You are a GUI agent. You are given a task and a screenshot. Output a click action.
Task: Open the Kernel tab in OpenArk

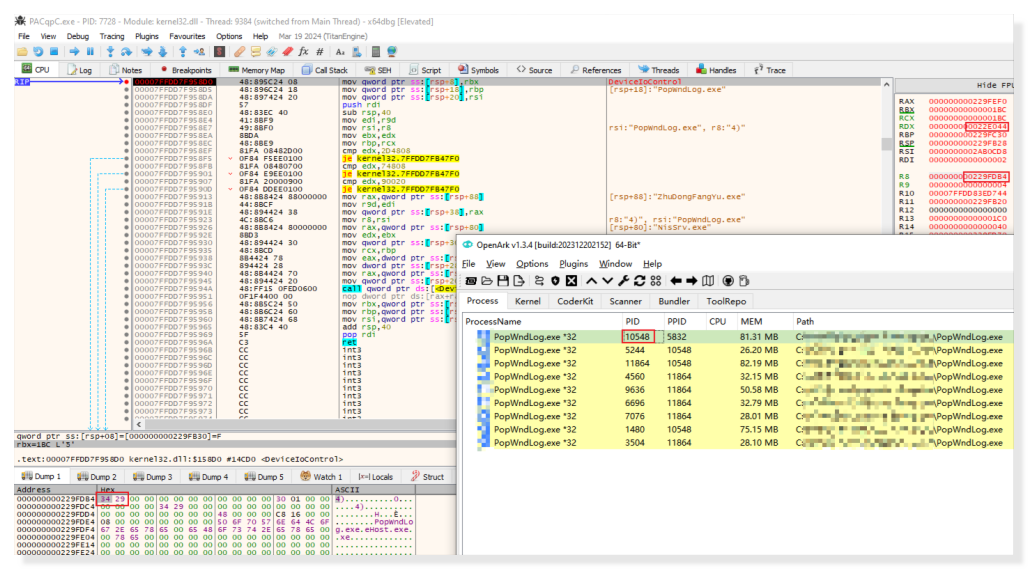point(527,301)
